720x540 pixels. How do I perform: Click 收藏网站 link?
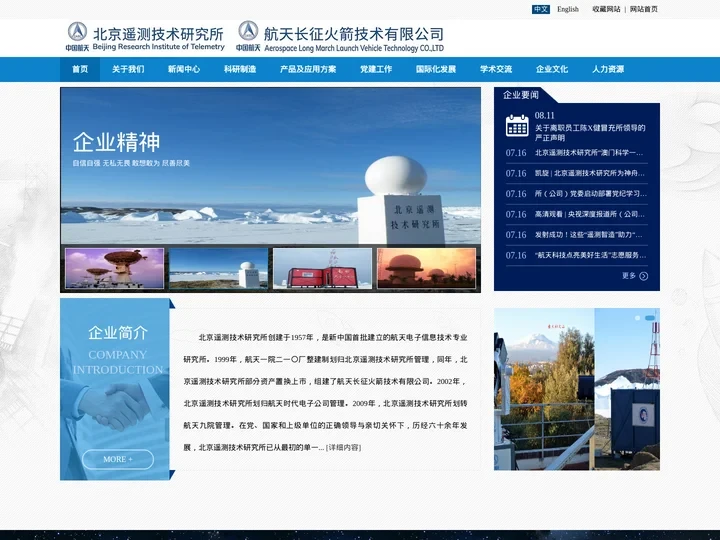point(606,9)
